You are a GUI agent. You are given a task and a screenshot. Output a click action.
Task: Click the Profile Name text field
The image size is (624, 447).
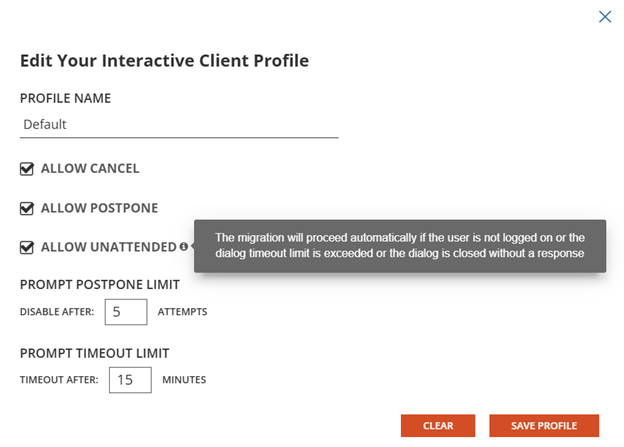179,125
